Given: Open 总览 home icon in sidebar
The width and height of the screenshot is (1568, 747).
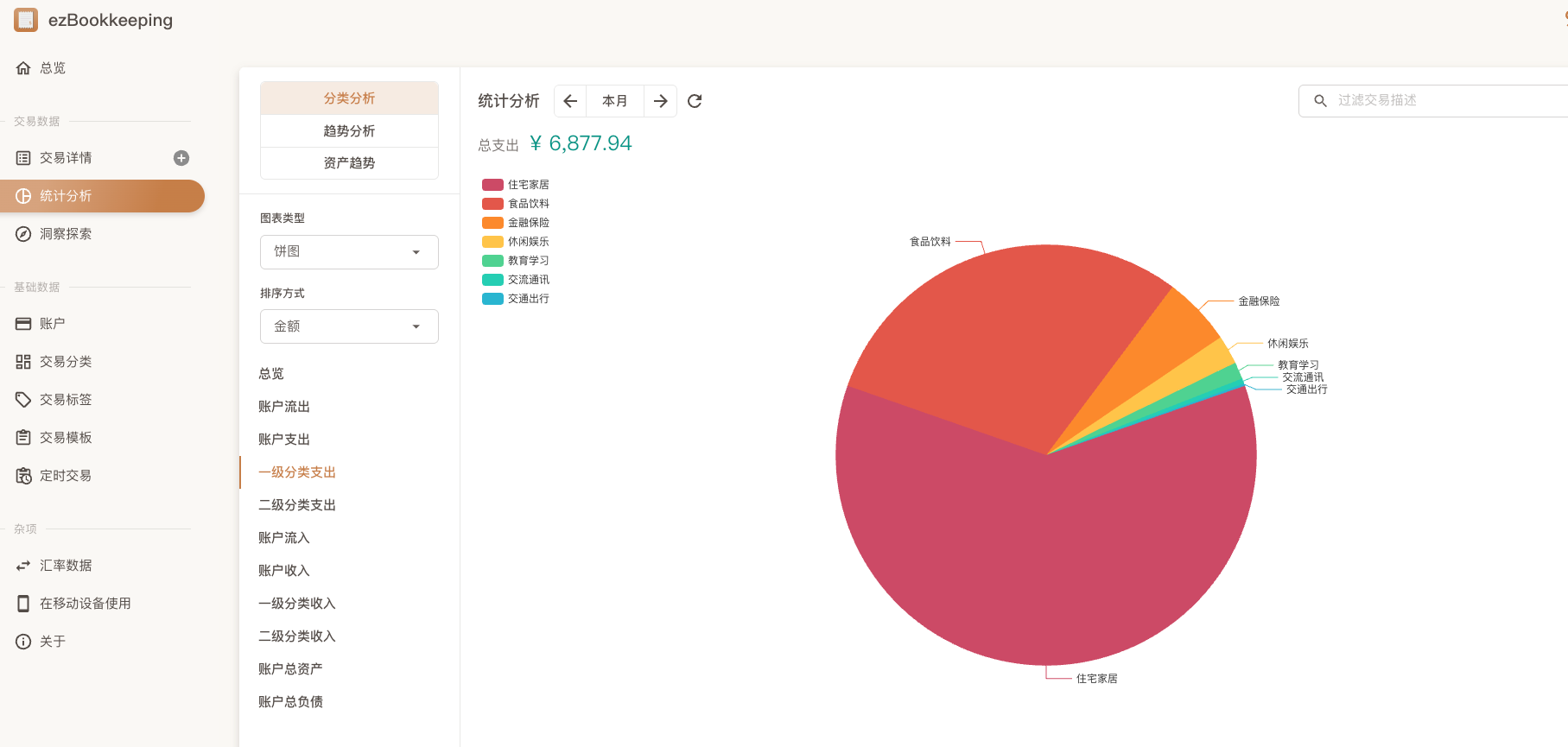Looking at the screenshot, I should coord(23,68).
